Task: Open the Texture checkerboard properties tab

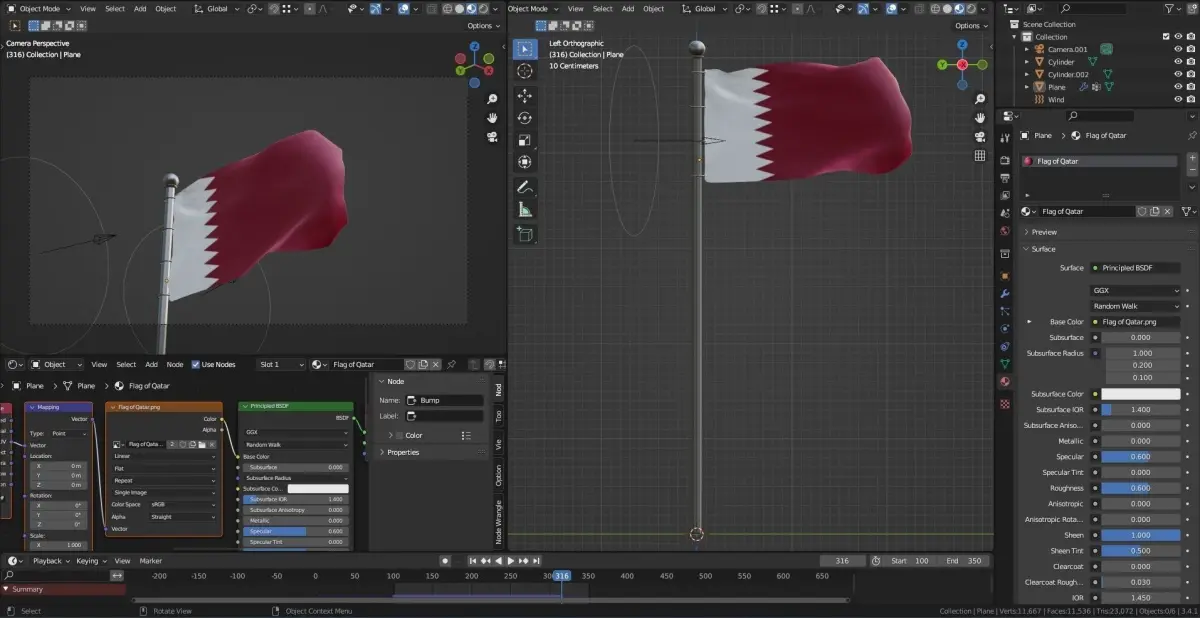Action: tap(1005, 404)
